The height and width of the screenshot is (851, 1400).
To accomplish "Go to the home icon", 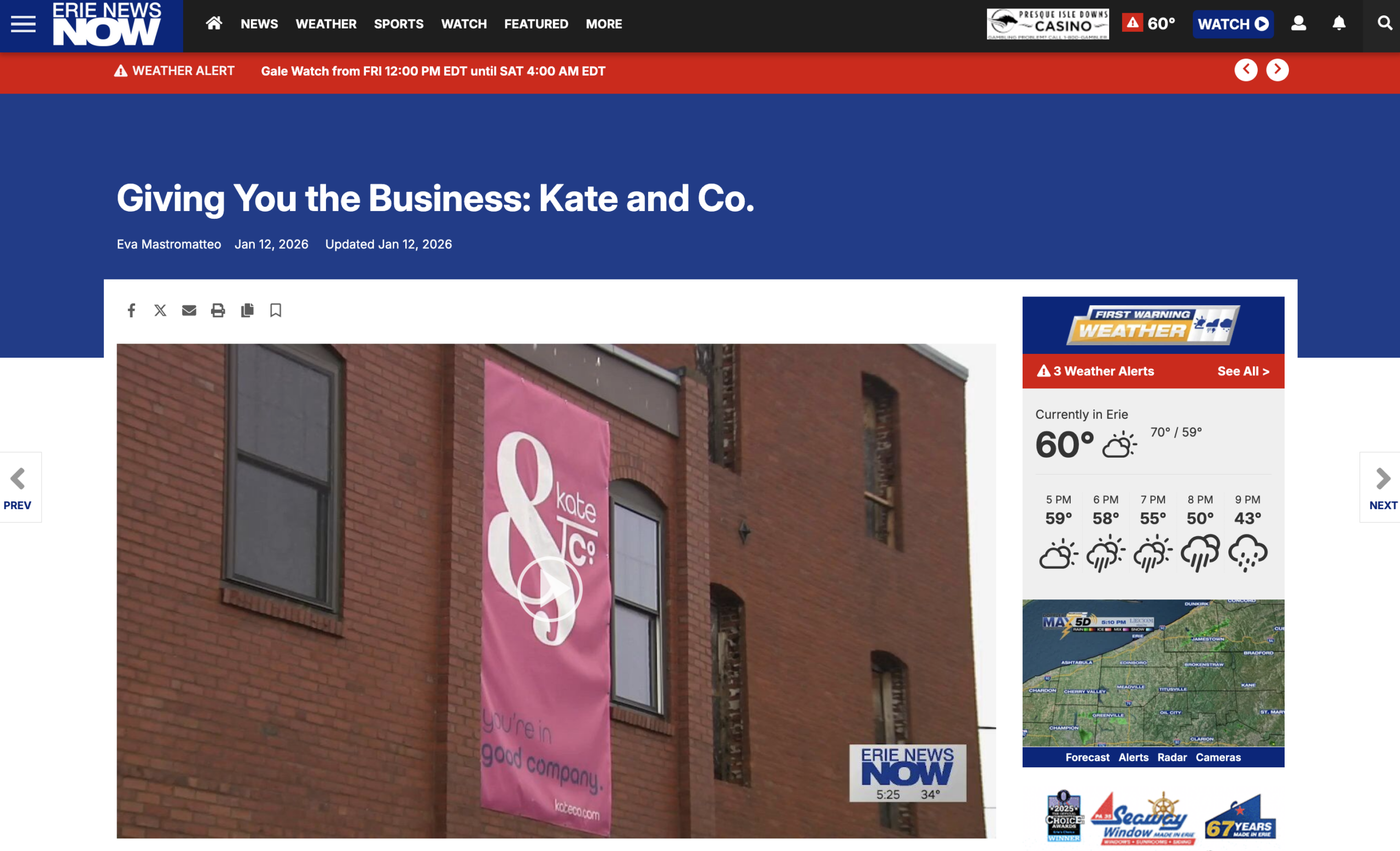I will (214, 24).
